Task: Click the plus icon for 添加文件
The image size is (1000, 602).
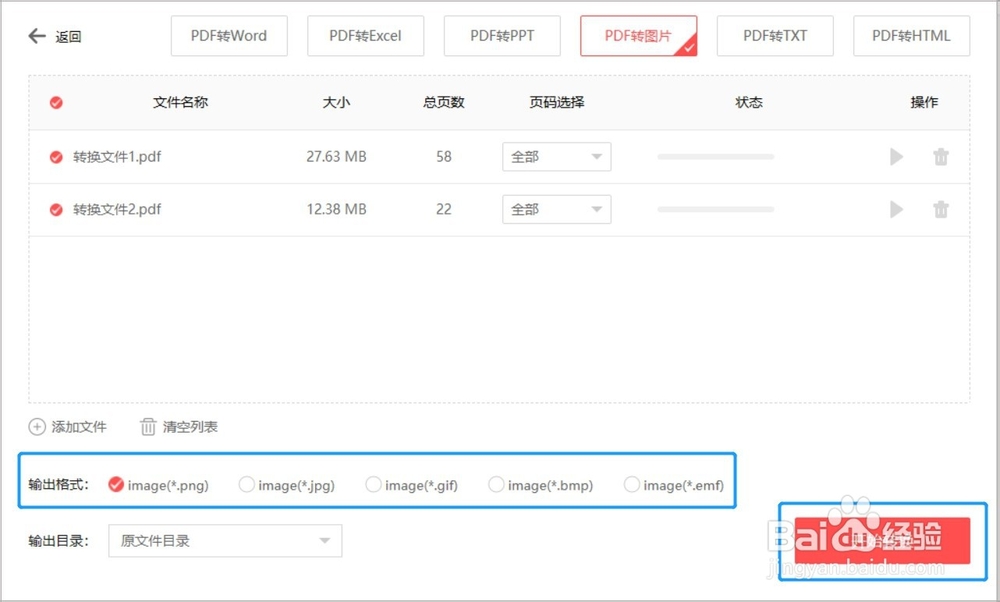Action: click(37, 427)
